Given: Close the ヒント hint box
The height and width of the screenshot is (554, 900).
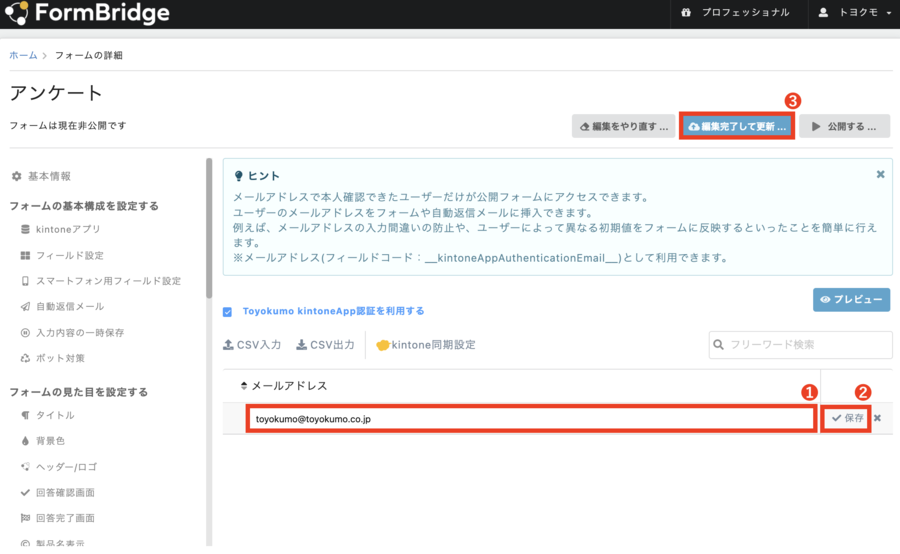Looking at the screenshot, I should pyautogui.click(x=880, y=175).
